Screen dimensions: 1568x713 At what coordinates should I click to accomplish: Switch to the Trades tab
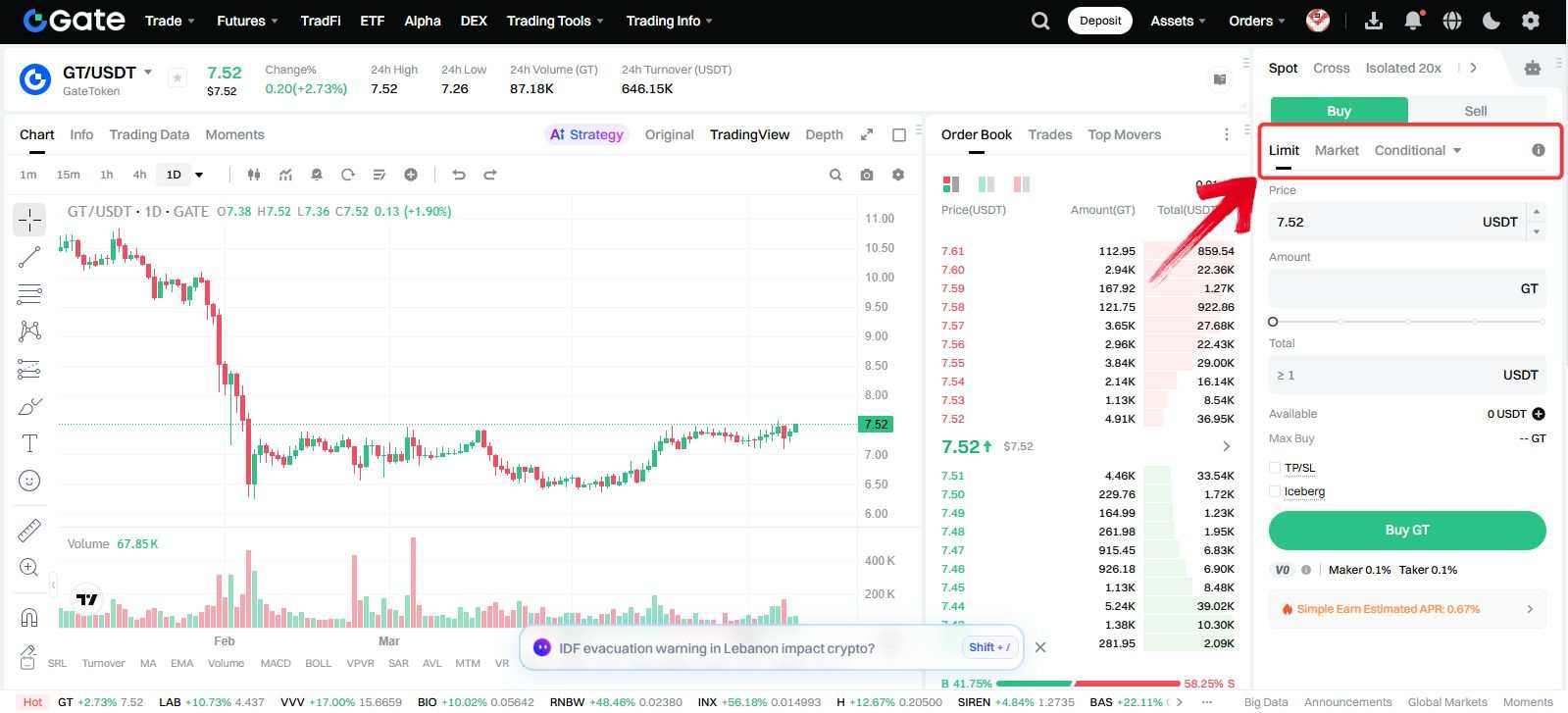coord(1049,134)
